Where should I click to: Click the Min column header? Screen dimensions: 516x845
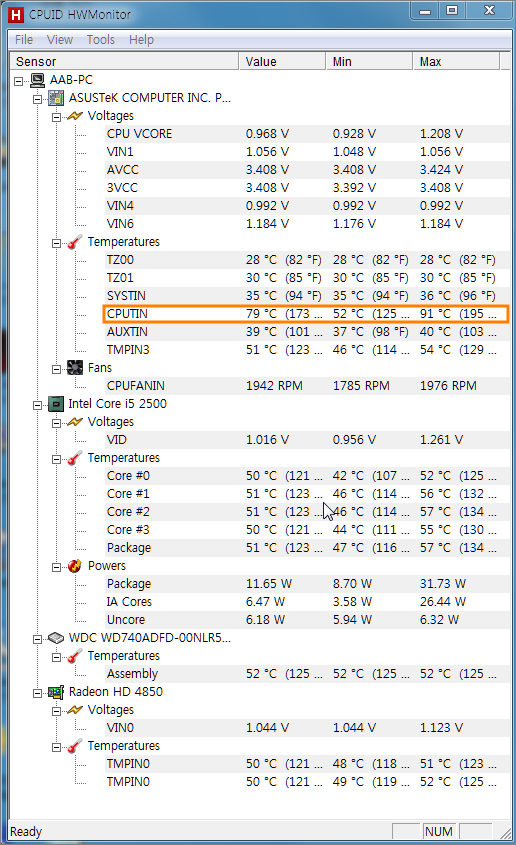(x=369, y=61)
